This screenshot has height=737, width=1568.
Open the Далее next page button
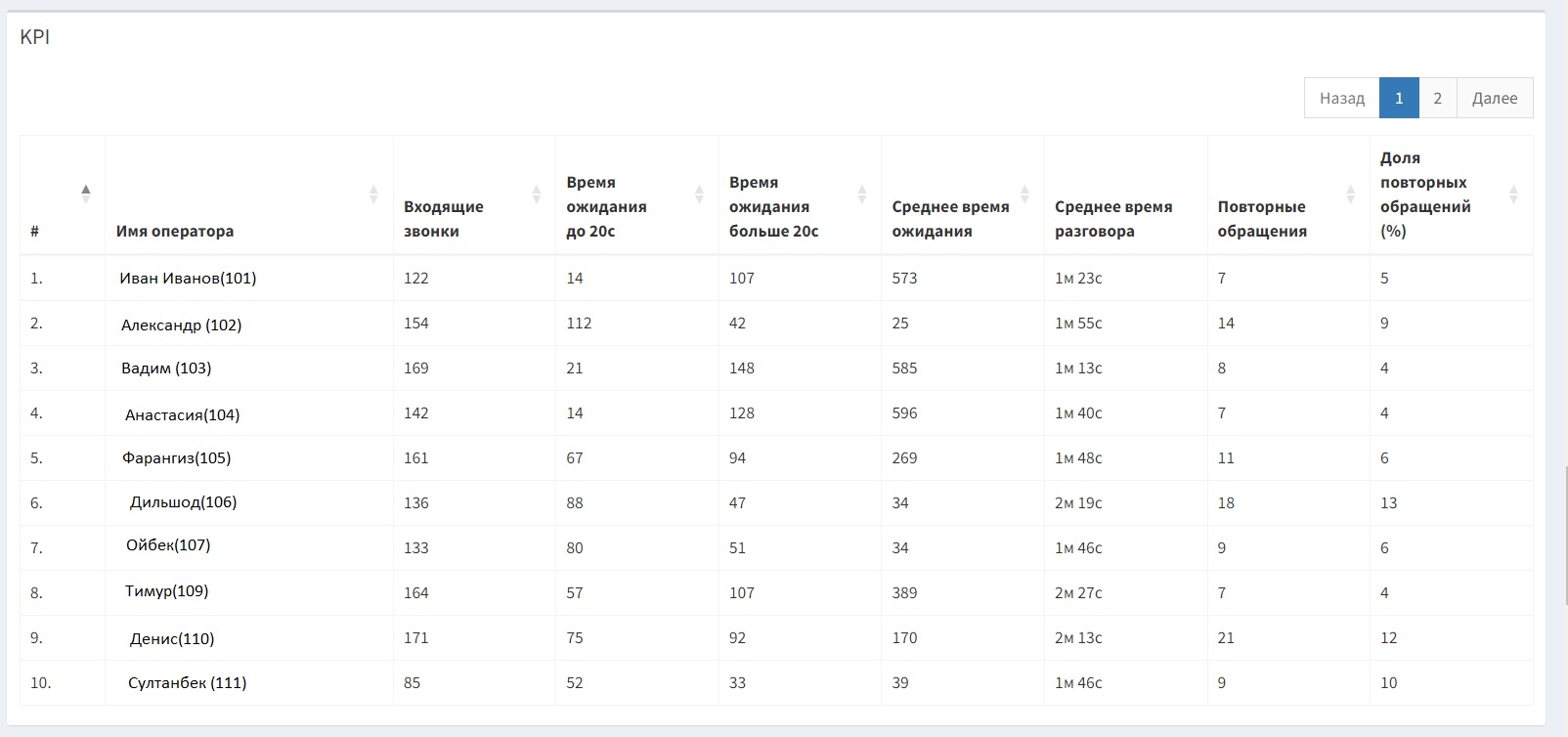pyautogui.click(x=1495, y=98)
